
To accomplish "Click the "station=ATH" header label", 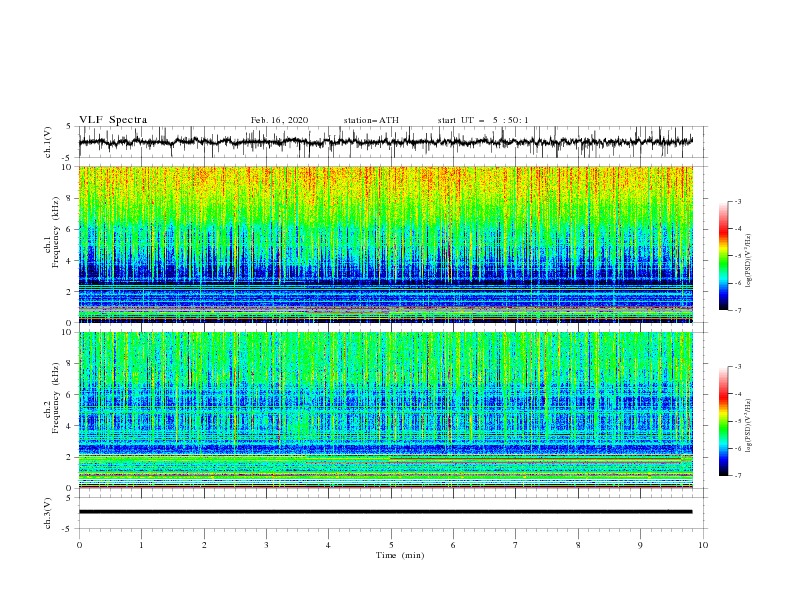I will pos(371,120).
